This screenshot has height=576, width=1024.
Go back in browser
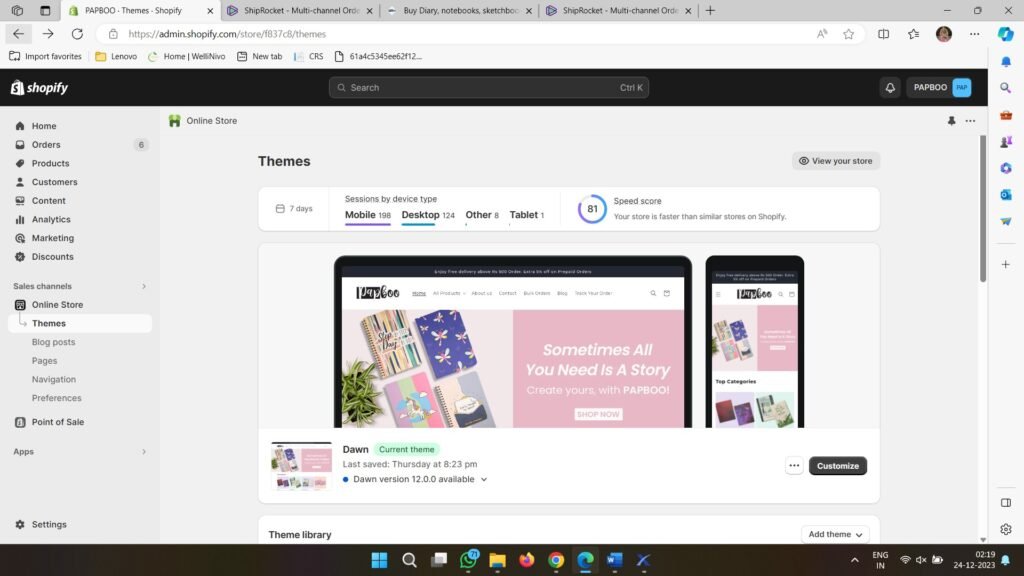(x=18, y=34)
